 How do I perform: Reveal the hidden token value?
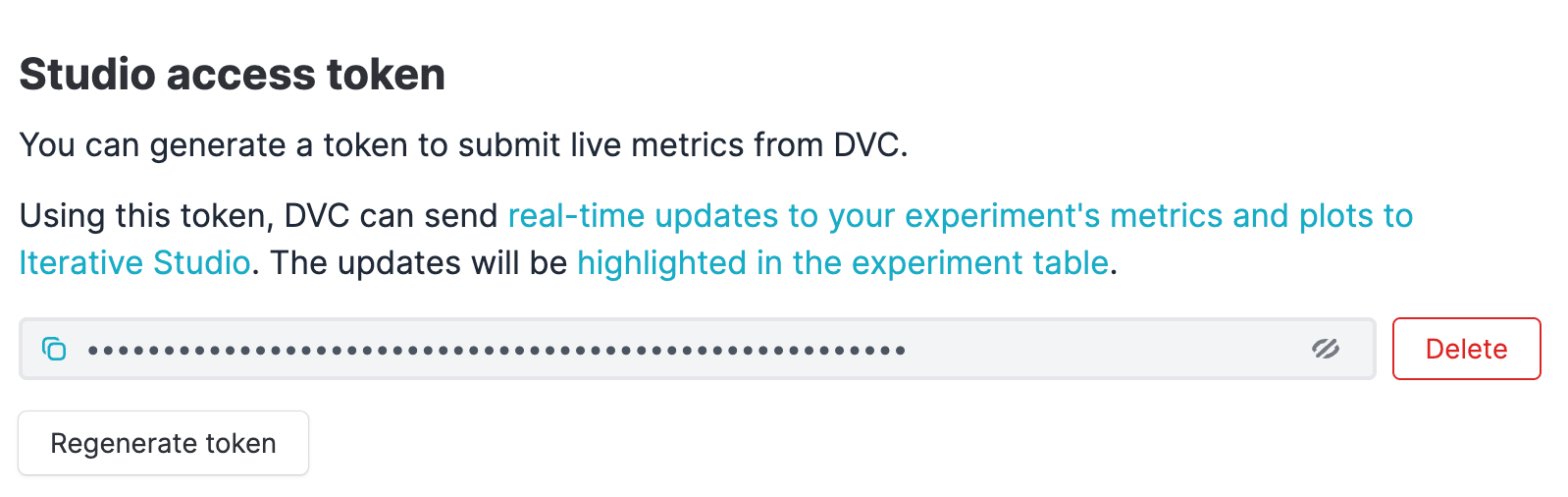pyautogui.click(x=1326, y=349)
